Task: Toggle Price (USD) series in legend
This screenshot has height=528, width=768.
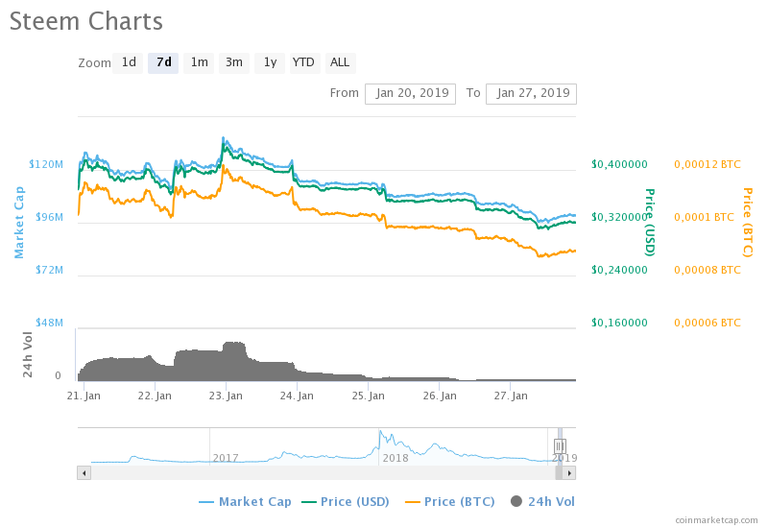Action: tap(346, 502)
